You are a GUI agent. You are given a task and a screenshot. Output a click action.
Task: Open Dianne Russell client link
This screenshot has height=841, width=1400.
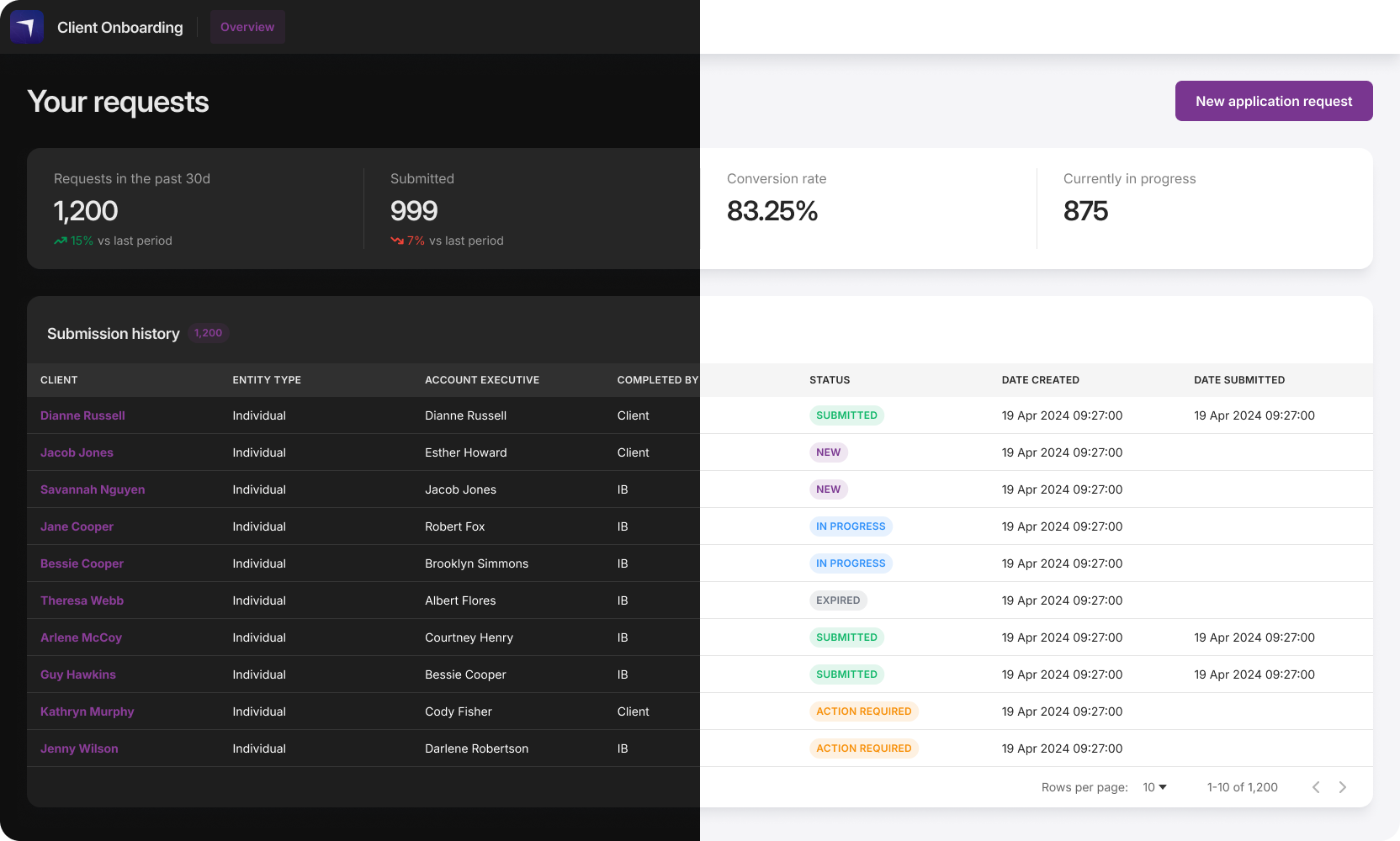(82, 415)
